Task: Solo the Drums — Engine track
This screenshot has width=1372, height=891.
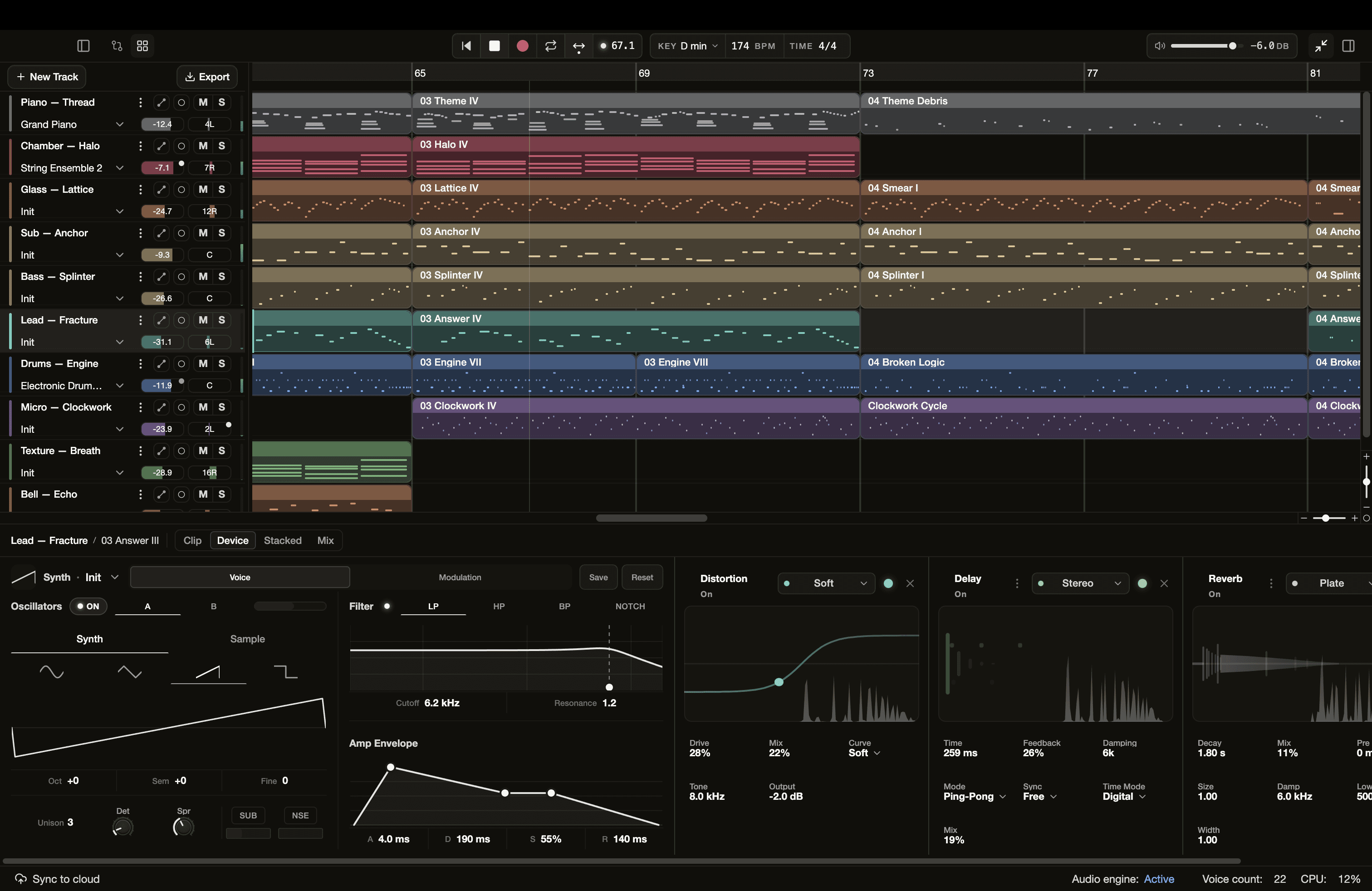Action: click(221, 364)
